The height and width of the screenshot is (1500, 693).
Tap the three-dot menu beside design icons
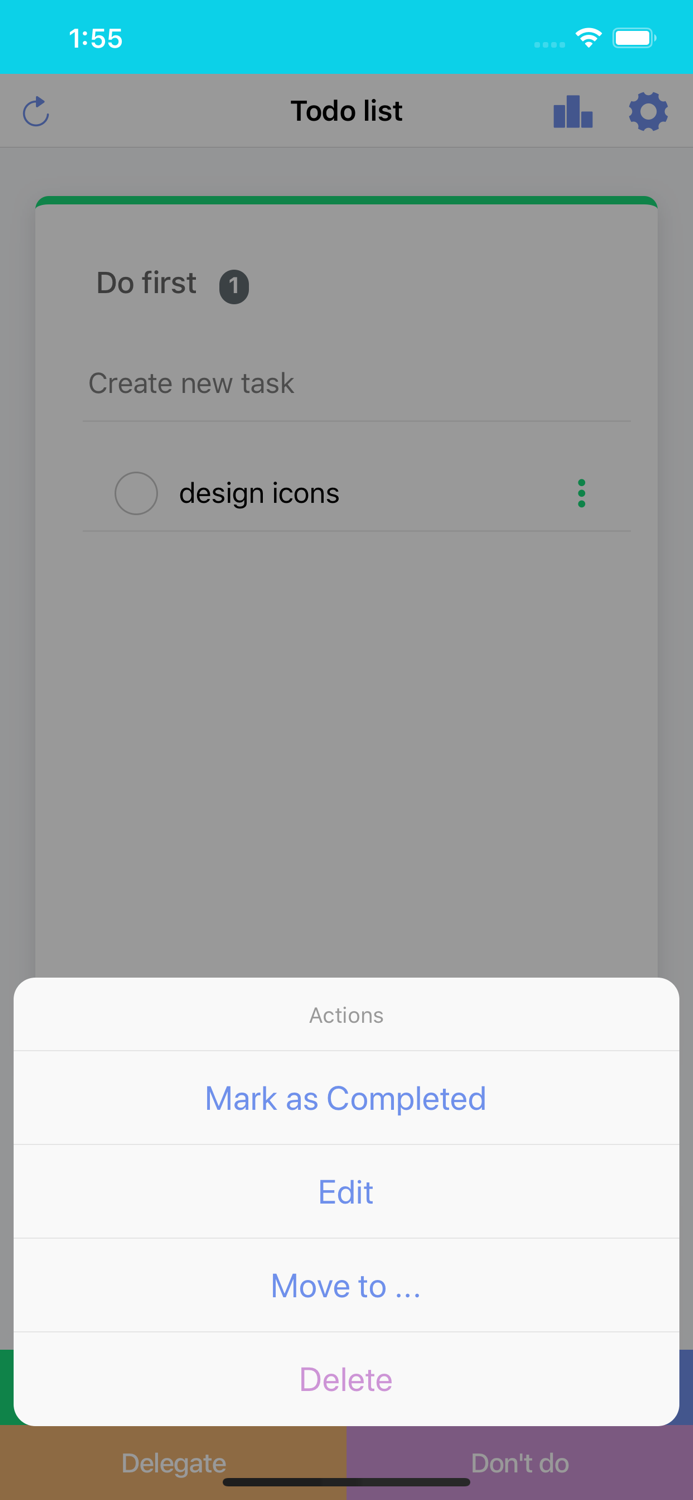[x=581, y=493]
